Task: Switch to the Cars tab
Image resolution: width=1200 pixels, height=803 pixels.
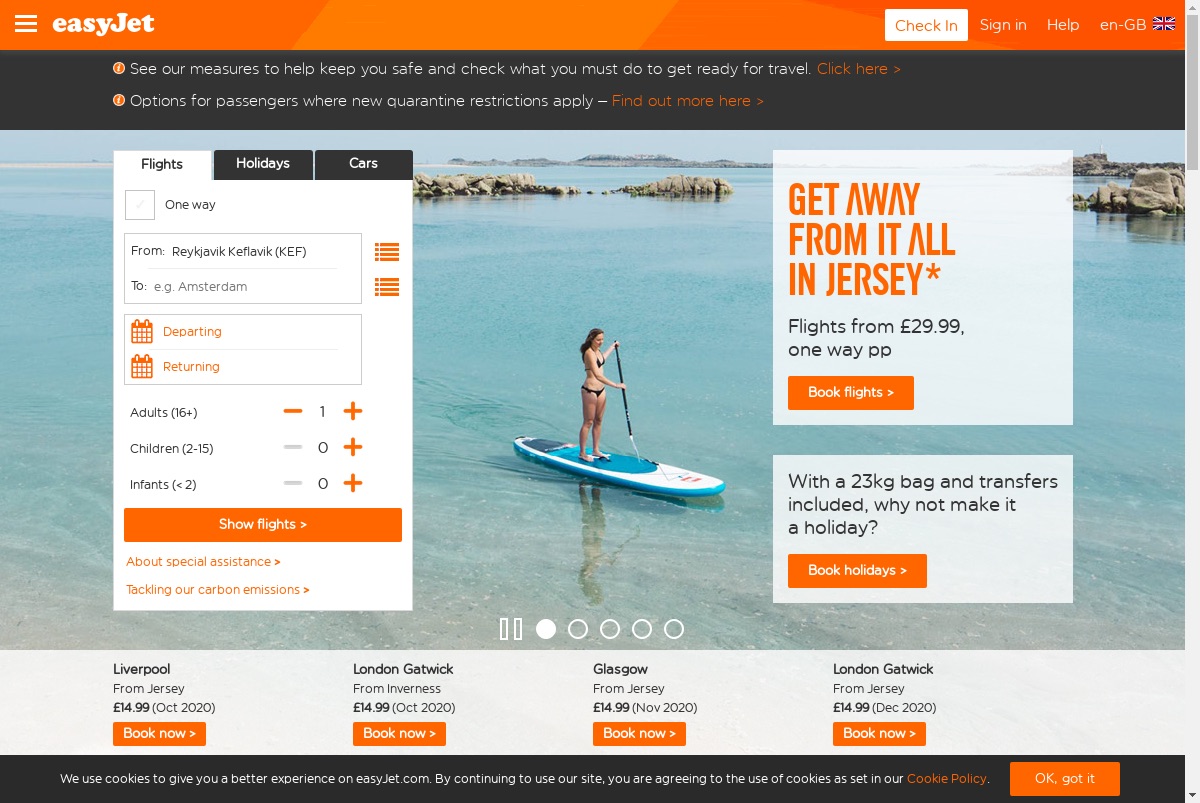Action: 364,164
